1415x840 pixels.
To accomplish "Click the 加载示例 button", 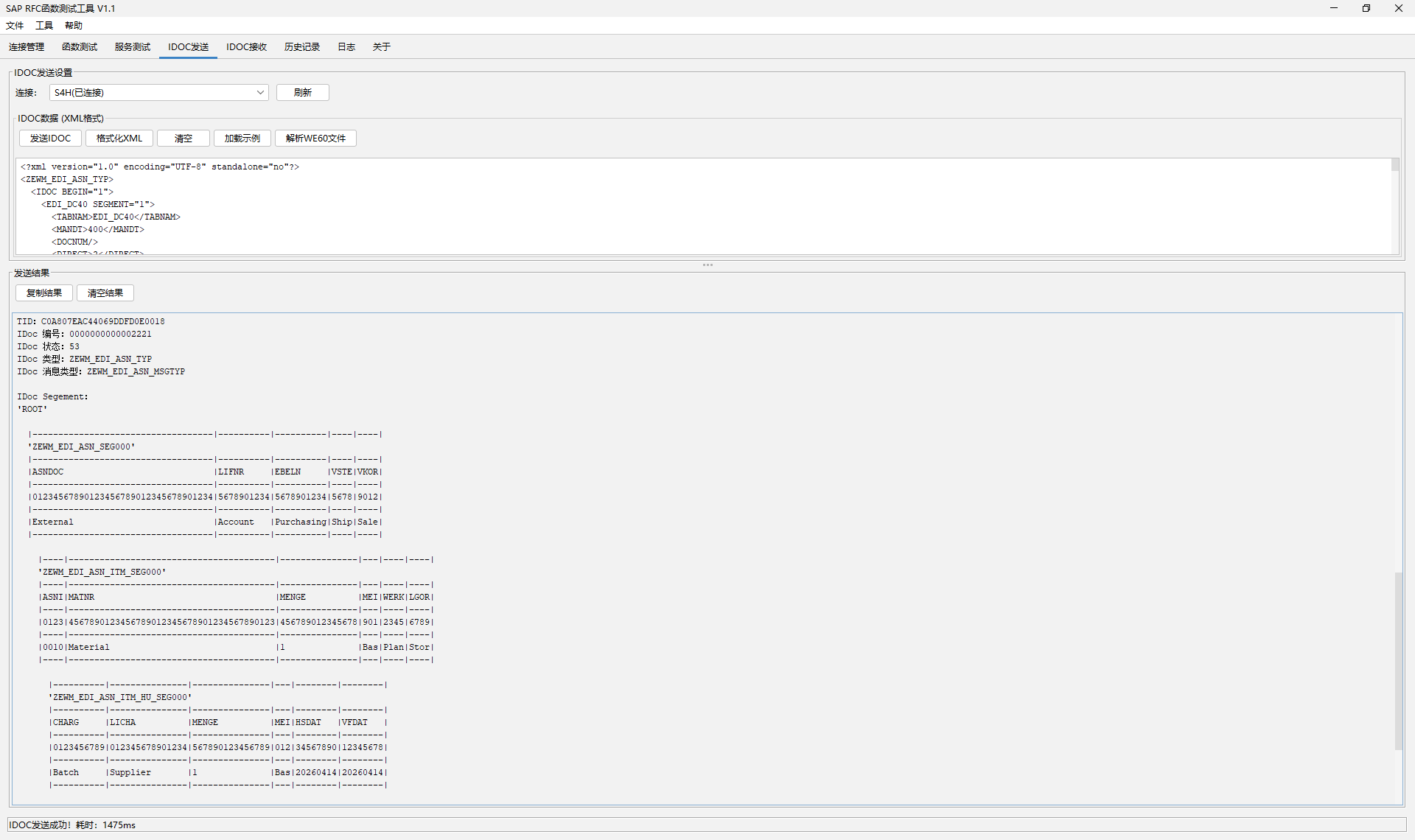I will point(242,139).
